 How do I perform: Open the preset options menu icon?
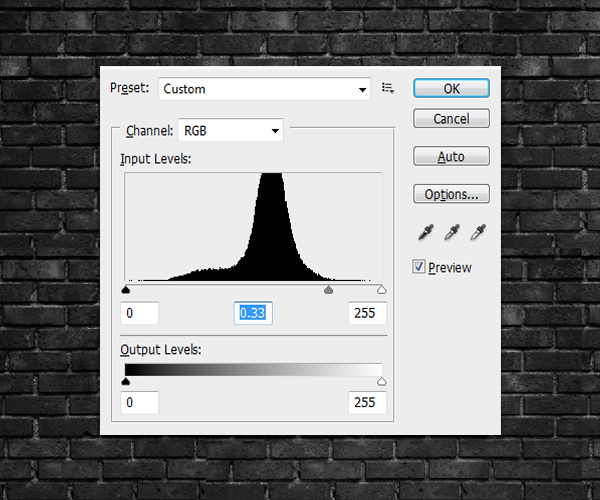coord(388,89)
